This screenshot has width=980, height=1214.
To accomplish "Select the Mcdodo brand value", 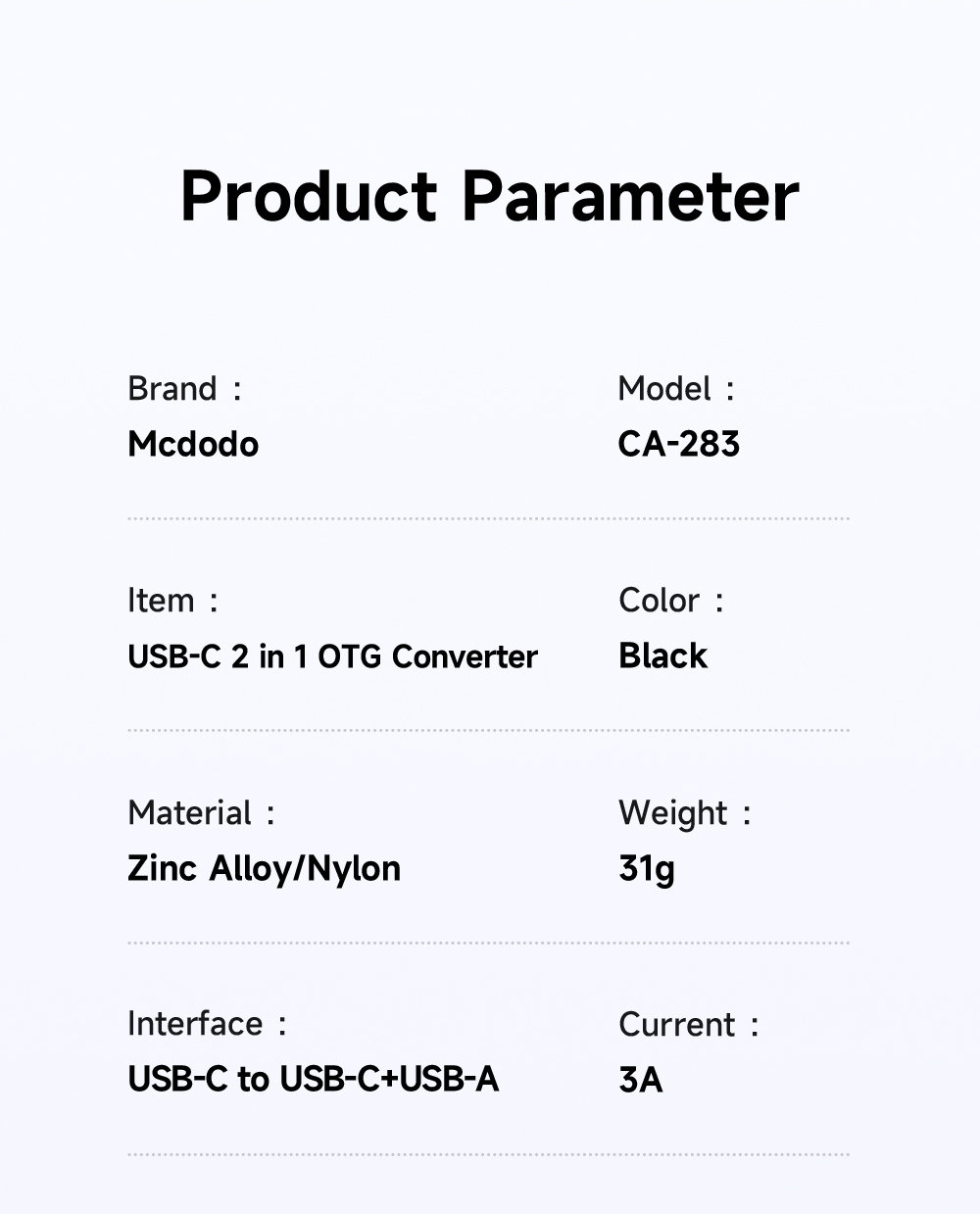I will pyautogui.click(x=193, y=444).
